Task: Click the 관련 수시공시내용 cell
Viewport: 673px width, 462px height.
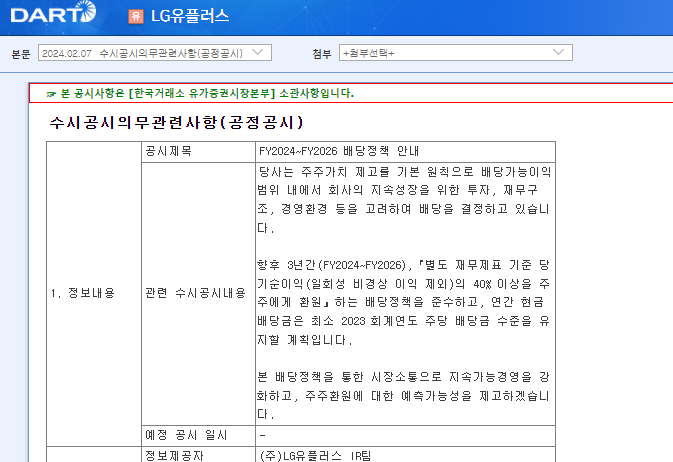Action: pyautogui.click(x=198, y=294)
